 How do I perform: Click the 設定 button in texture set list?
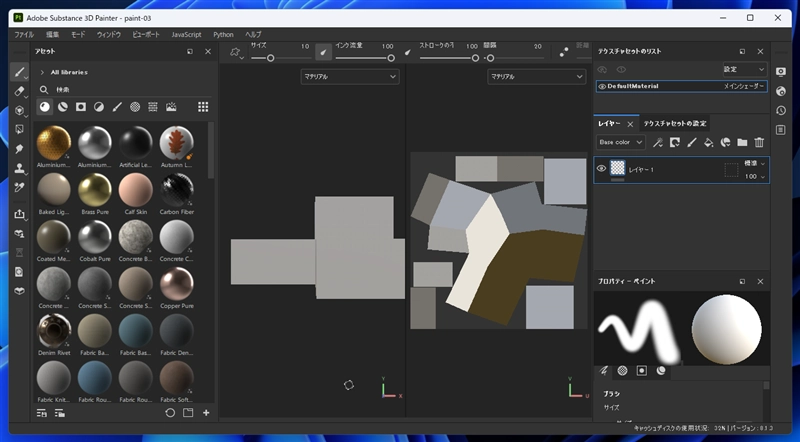tap(745, 69)
